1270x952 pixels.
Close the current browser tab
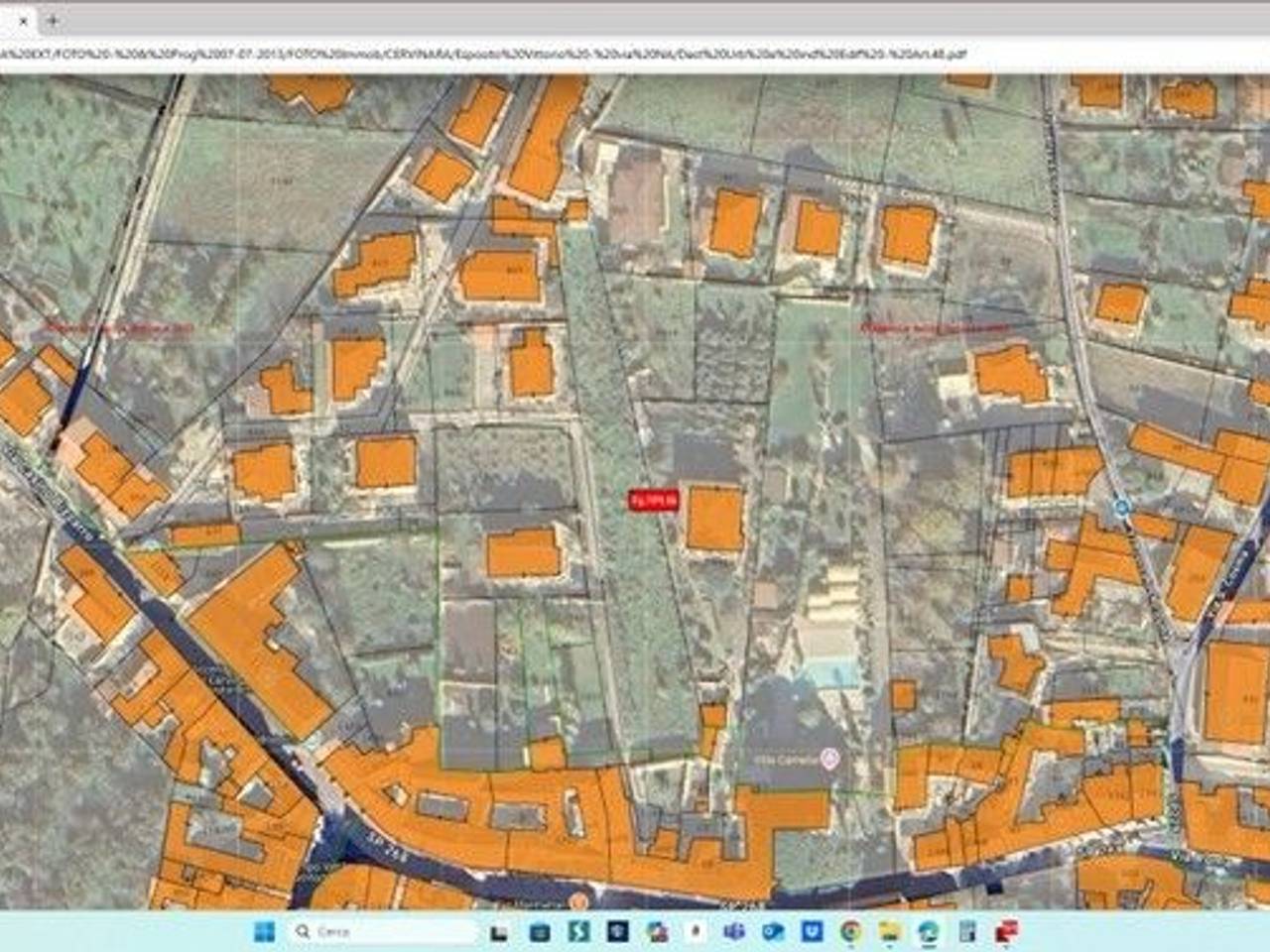point(22,20)
